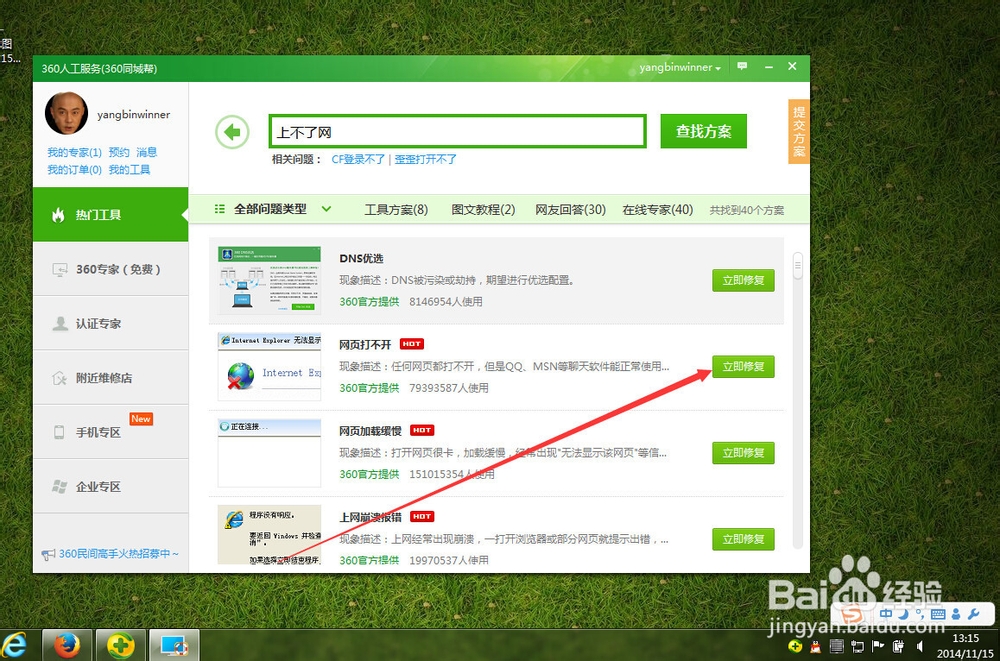Click the network tray icon

(x=857, y=646)
